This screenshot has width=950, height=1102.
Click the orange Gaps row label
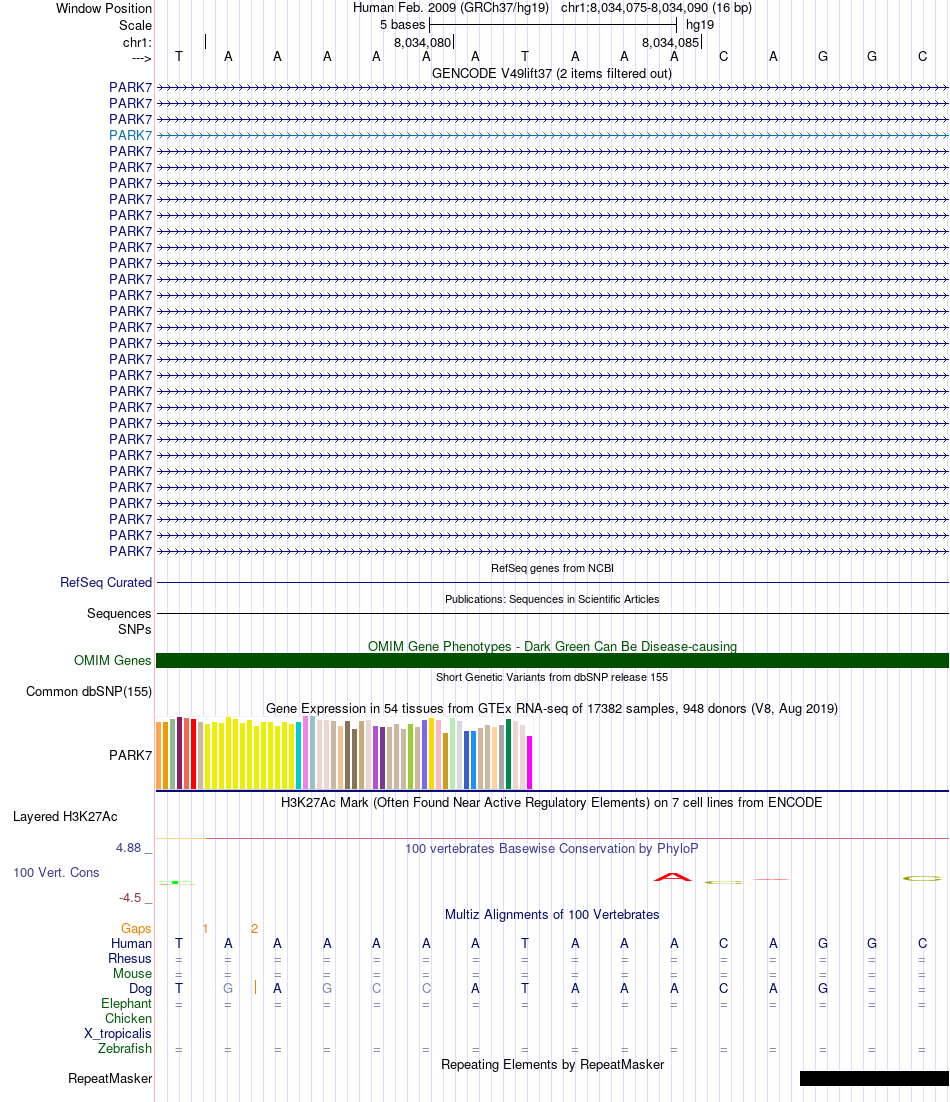click(x=136, y=928)
